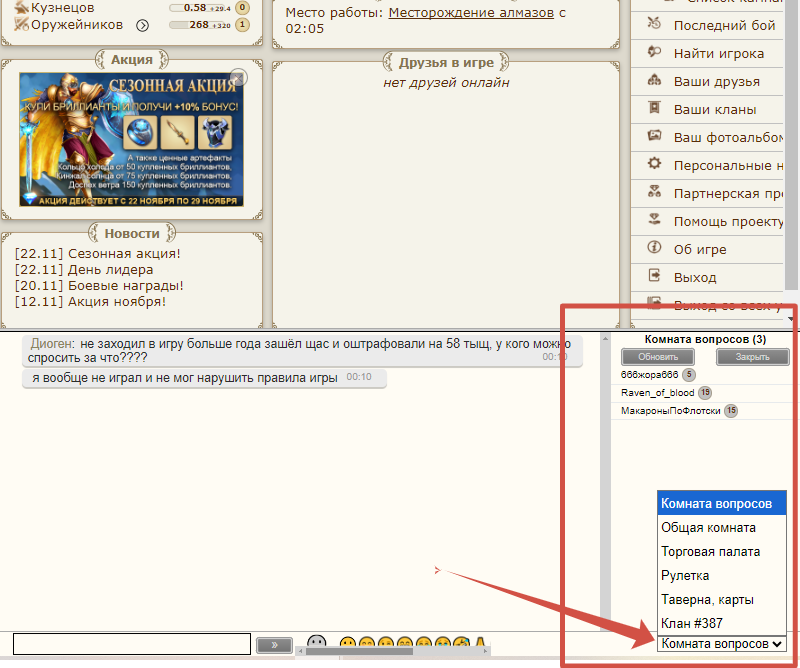Click the chat message input field
Image resolution: width=800 pixels, height=668 pixels.
[132, 644]
